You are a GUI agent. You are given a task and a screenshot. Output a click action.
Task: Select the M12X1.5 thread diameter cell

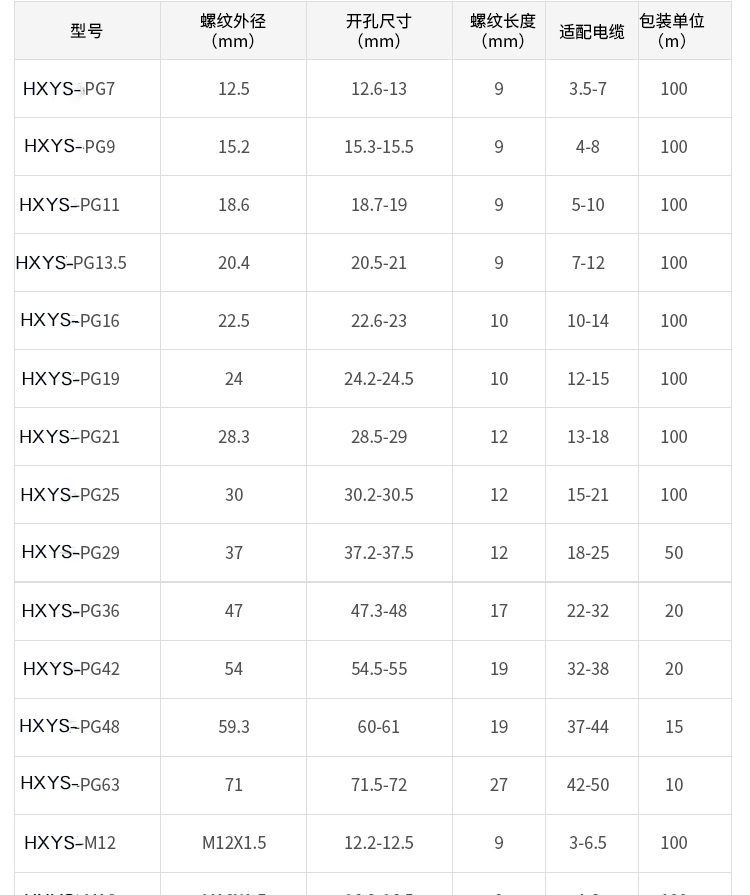233,843
